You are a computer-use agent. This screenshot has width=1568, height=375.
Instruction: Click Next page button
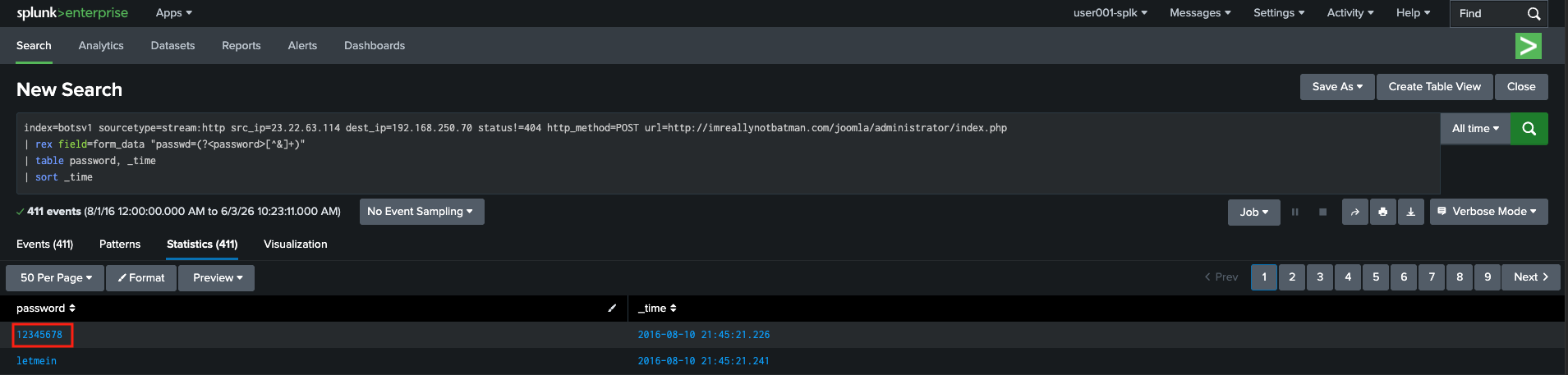(1531, 277)
